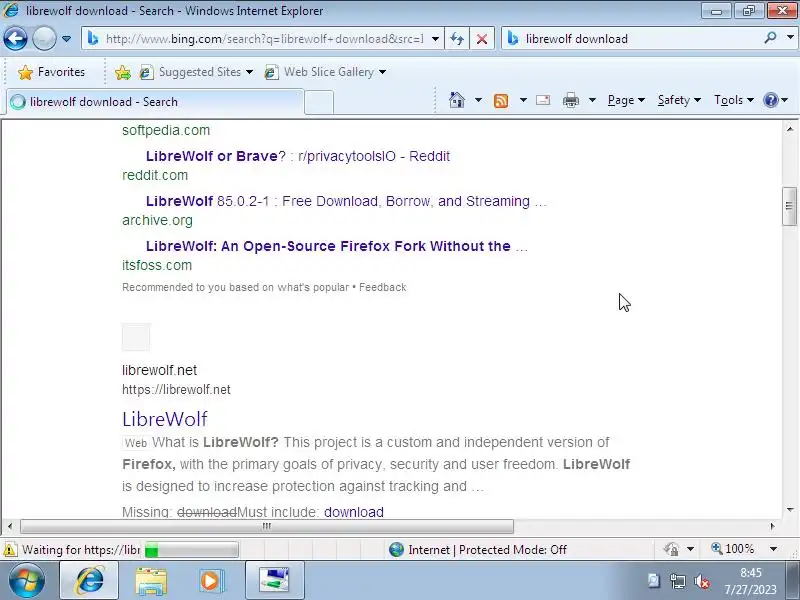Open the recent pages dropdown arrow
The image size is (800, 600).
(x=66, y=39)
